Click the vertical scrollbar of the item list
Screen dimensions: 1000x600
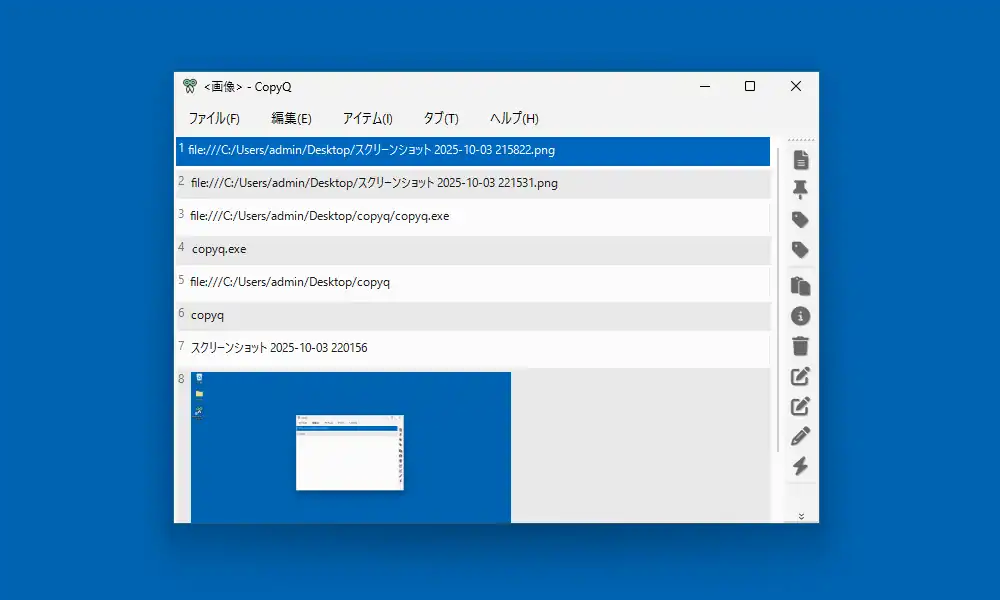coord(778,300)
